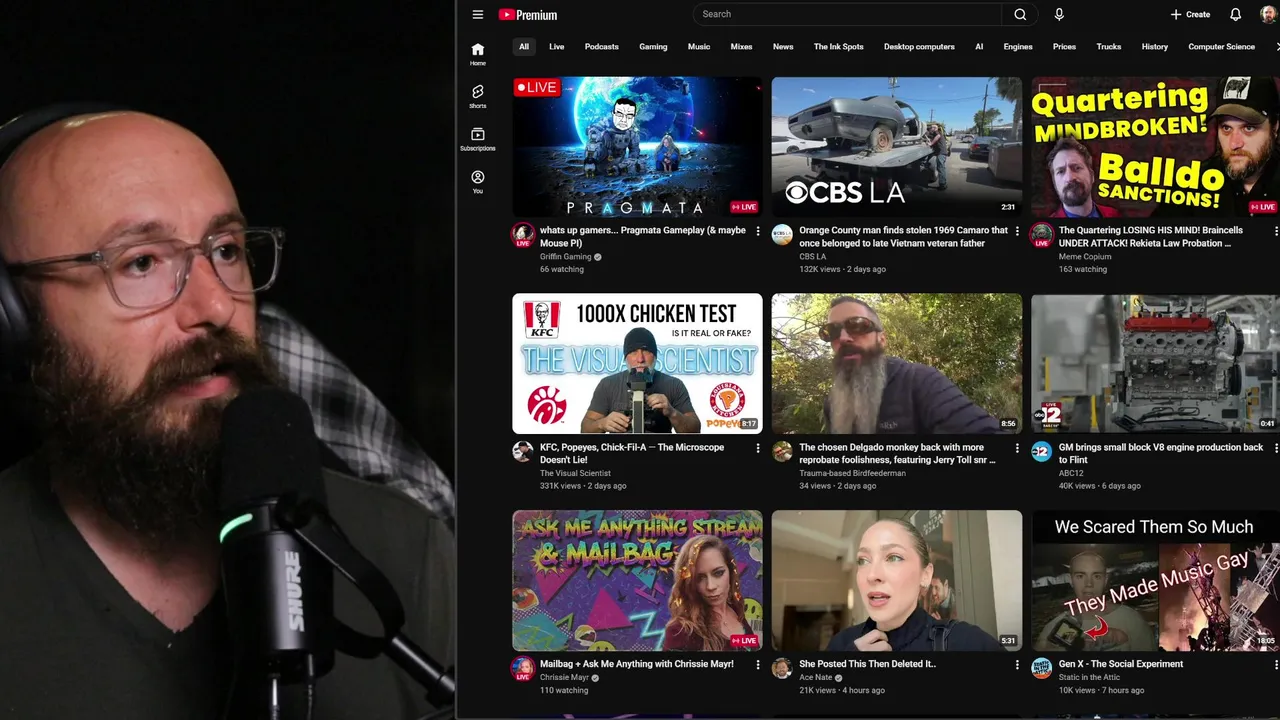Select the Podcasts filter chip
1280x720 pixels.
coord(602,47)
